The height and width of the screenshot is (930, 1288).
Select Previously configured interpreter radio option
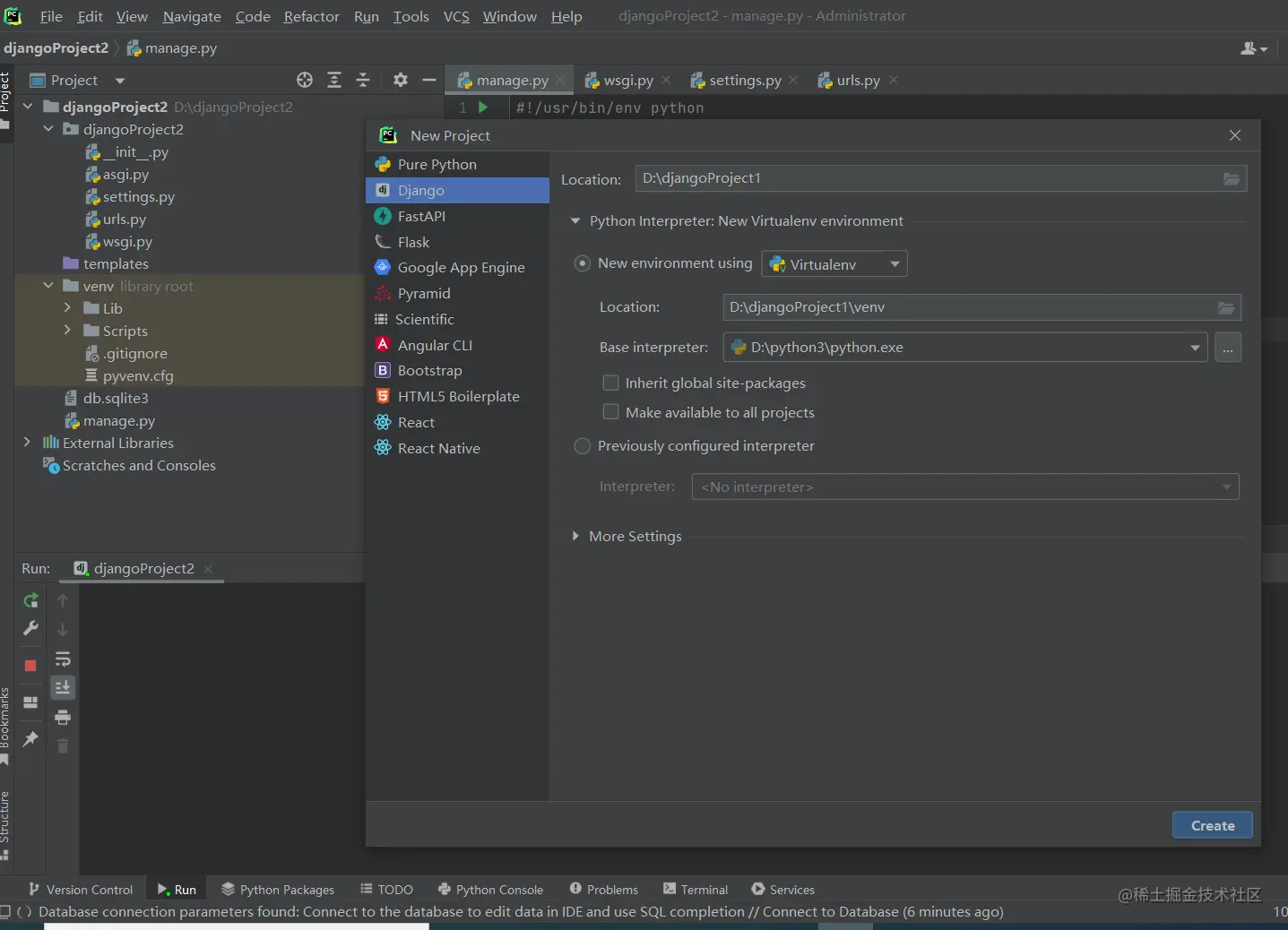(x=583, y=446)
